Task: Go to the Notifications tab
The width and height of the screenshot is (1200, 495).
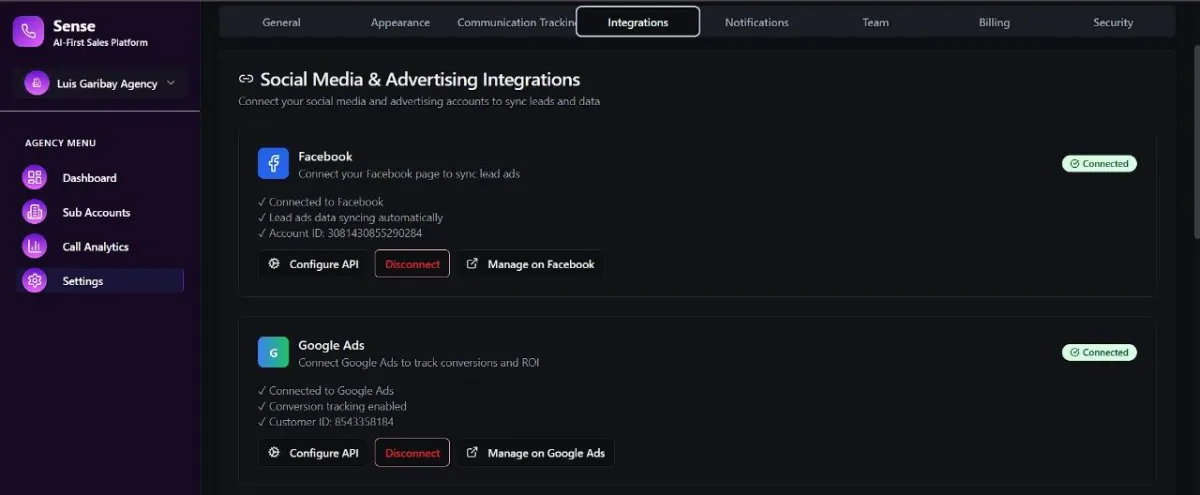Action: 756,22
